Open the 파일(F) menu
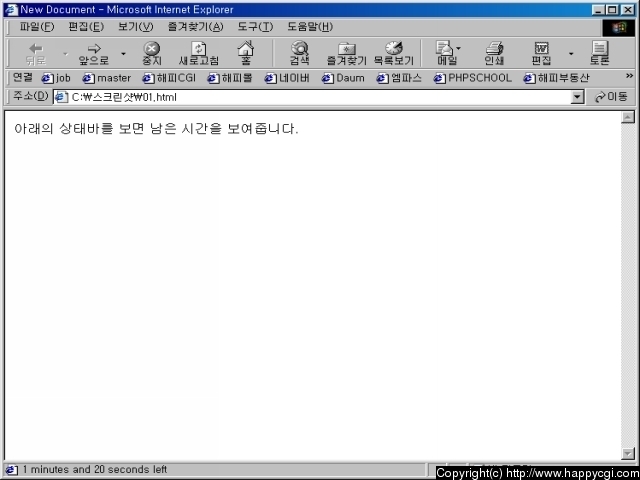640x480 pixels. (x=37, y=27)
